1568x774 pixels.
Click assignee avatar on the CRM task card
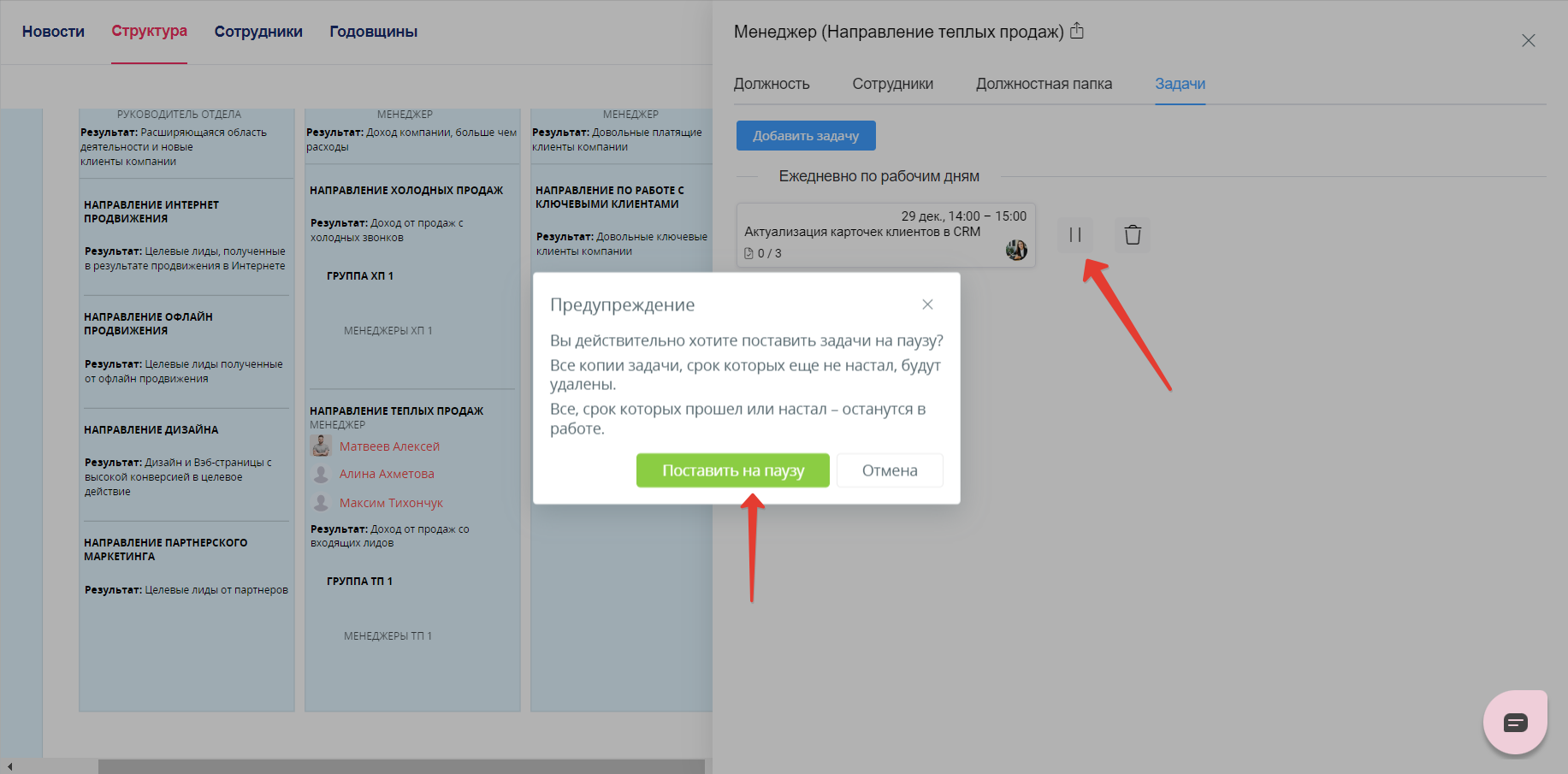pos(1016,251)
